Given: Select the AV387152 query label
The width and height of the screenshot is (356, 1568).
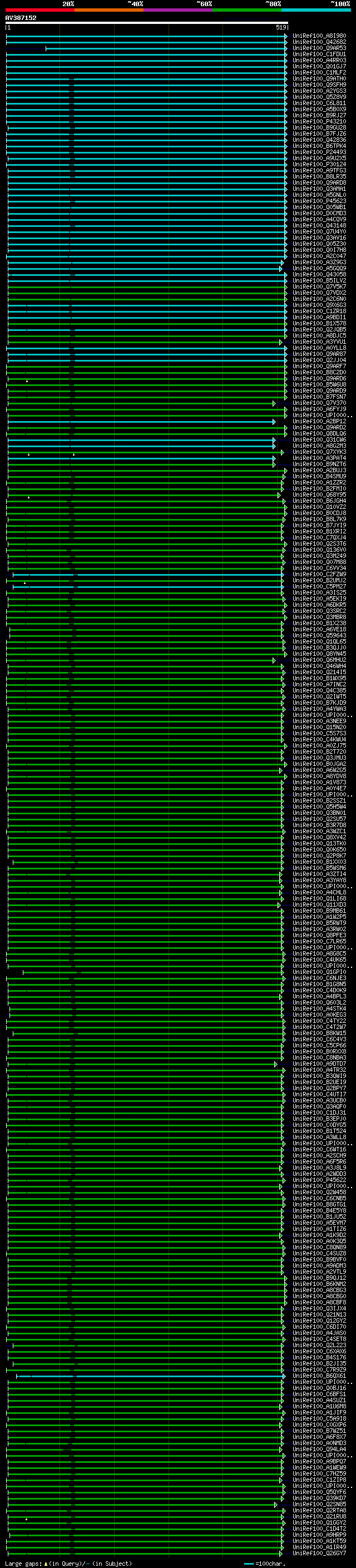Looking at the screenshot, I should coord(21,18).
